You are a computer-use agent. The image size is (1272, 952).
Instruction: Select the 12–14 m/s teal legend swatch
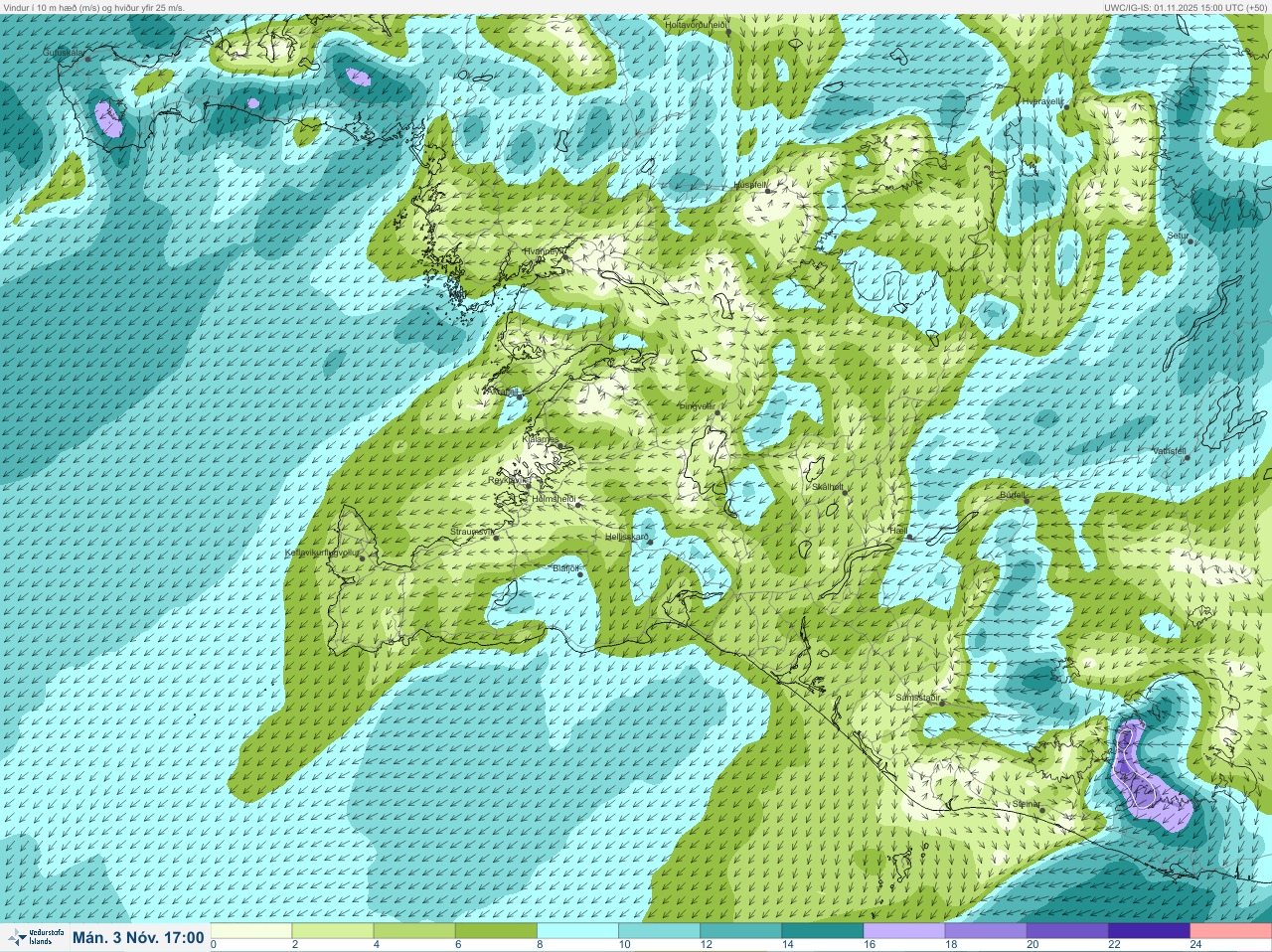click(x=740, y=931)
